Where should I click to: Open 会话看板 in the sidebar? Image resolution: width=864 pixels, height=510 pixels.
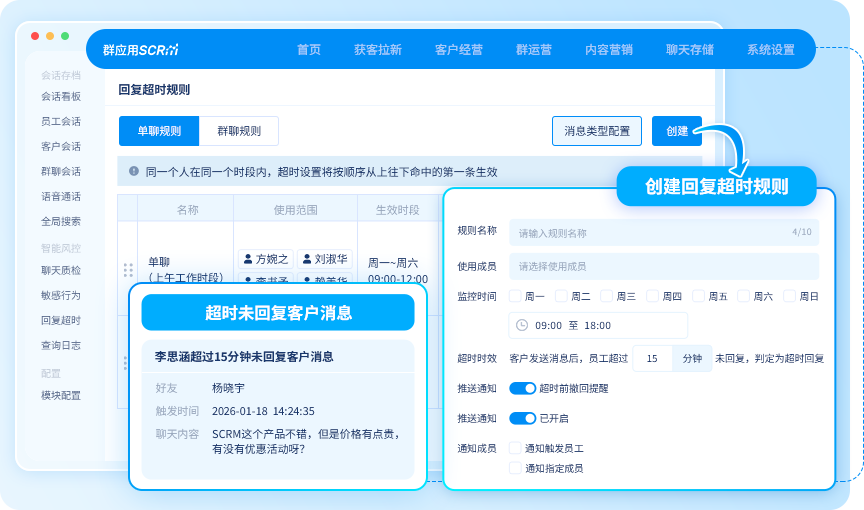coord(61,96)
